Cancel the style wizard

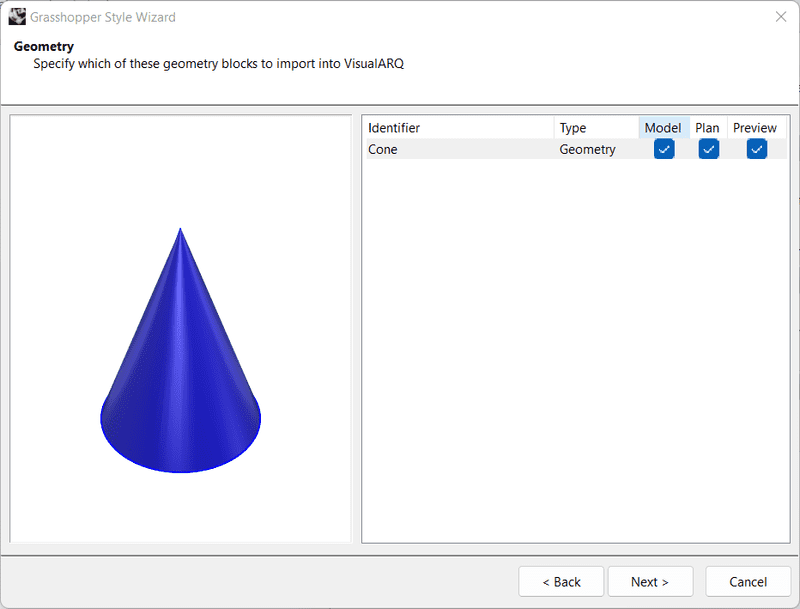point(748,582)
